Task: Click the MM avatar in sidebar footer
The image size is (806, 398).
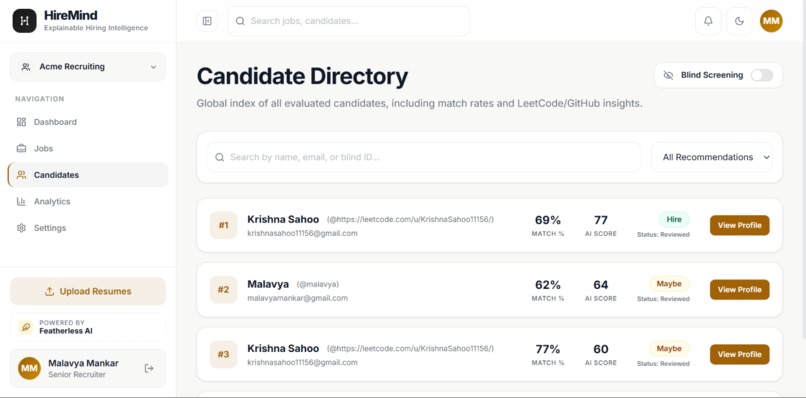Action: tap(29, 368)
